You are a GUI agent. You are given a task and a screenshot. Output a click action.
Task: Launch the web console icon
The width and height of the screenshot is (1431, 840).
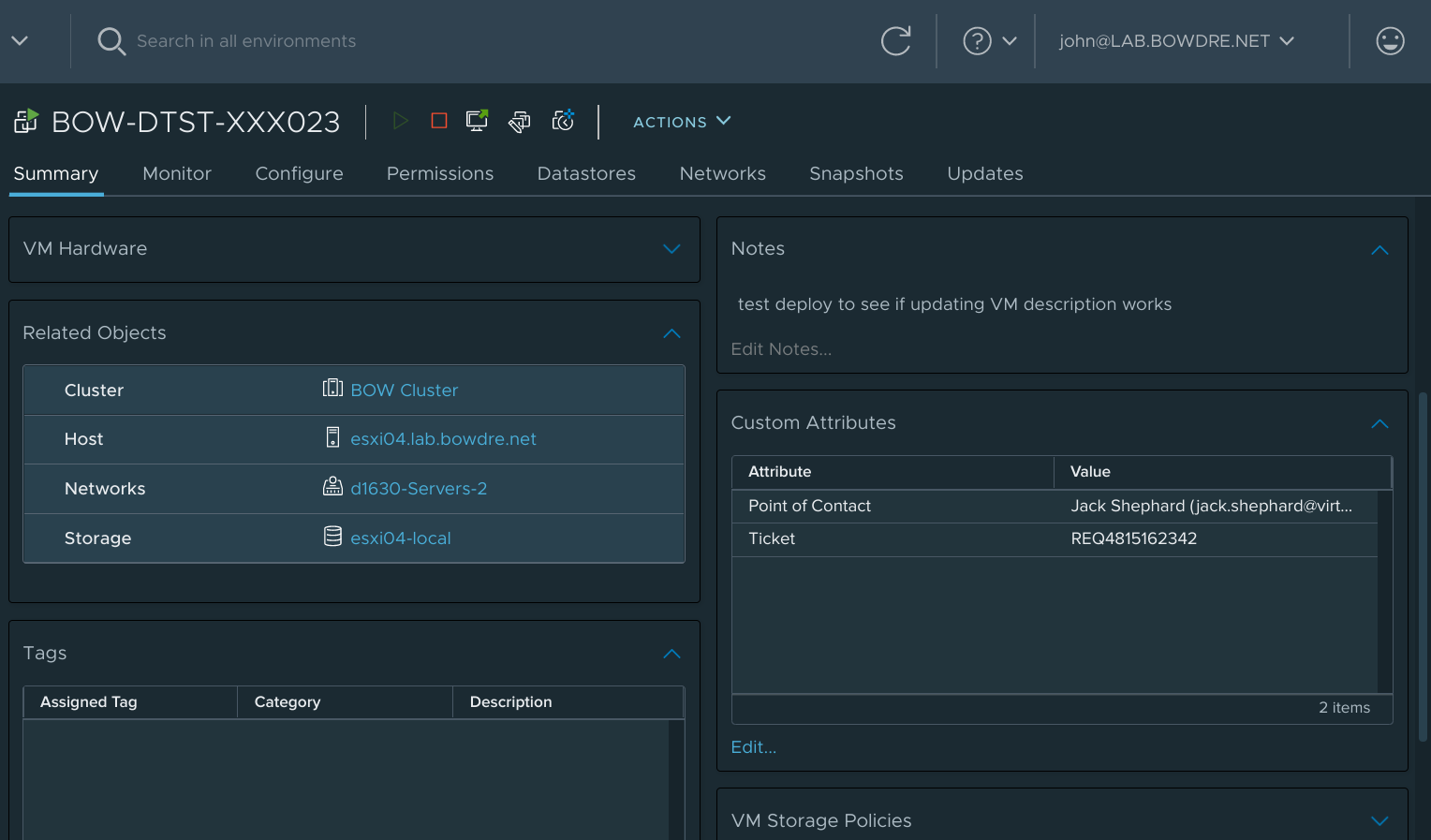pyautogui.click(x=478, y=121)
